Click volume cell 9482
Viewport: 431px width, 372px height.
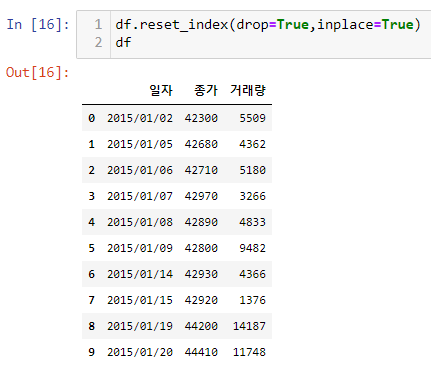tap(253, 248)
